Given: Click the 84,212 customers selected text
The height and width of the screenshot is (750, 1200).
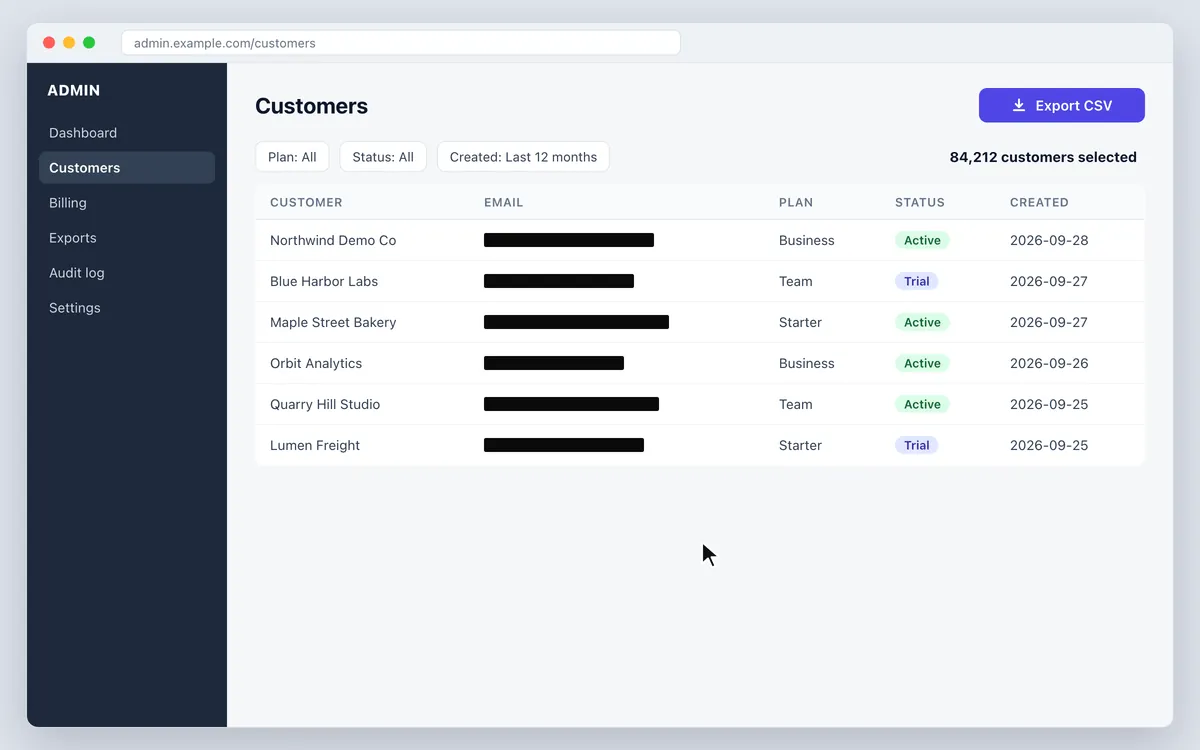Looking at the screenshot, I should [1043, 157].
